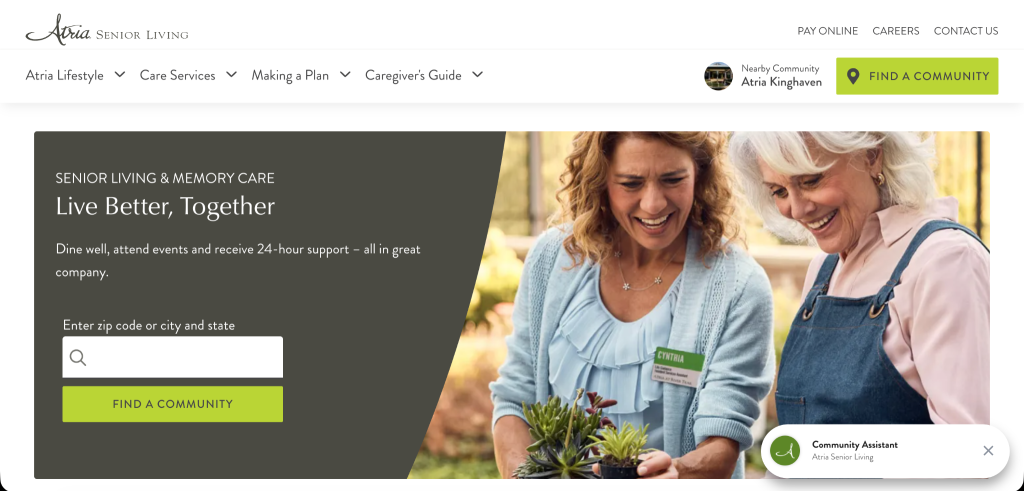Click Find a Community button below search field
Viewport: 1024px width, 491px height.
(172, 404)
